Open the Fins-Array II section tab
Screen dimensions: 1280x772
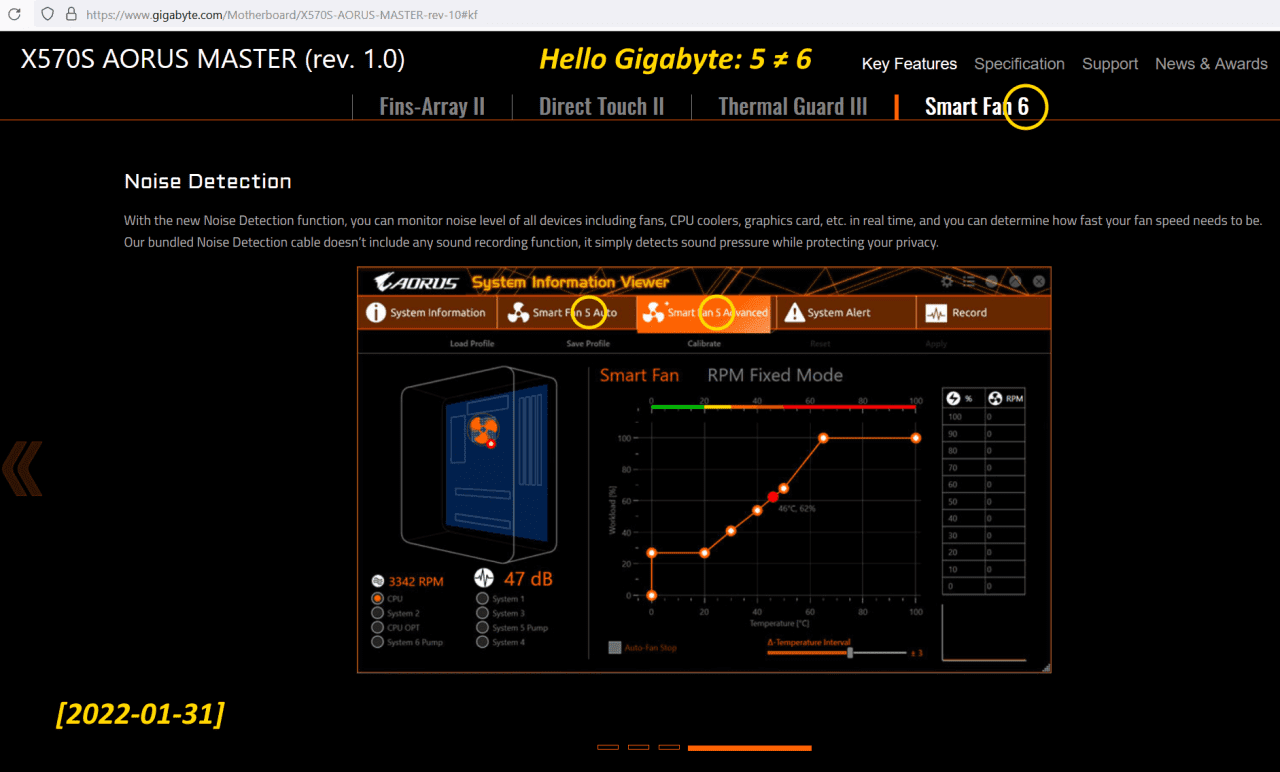tap(432, 106)
